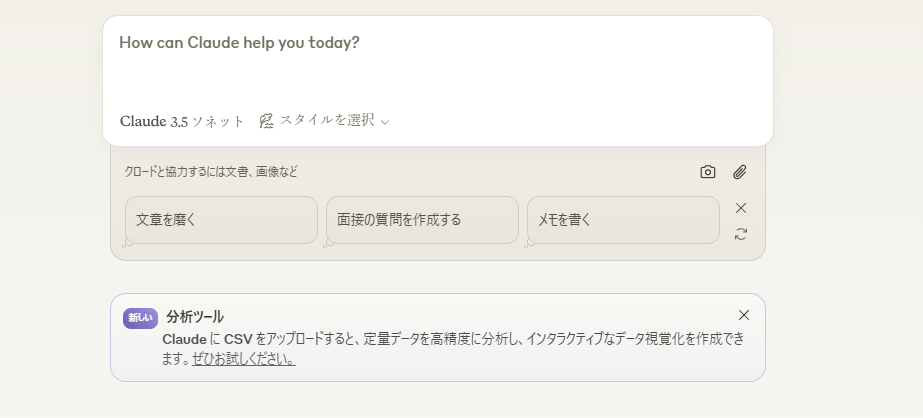Viewport: 923px width, 418px height.
Task: Refresh the suggested prompts
Action: point(741,234)
